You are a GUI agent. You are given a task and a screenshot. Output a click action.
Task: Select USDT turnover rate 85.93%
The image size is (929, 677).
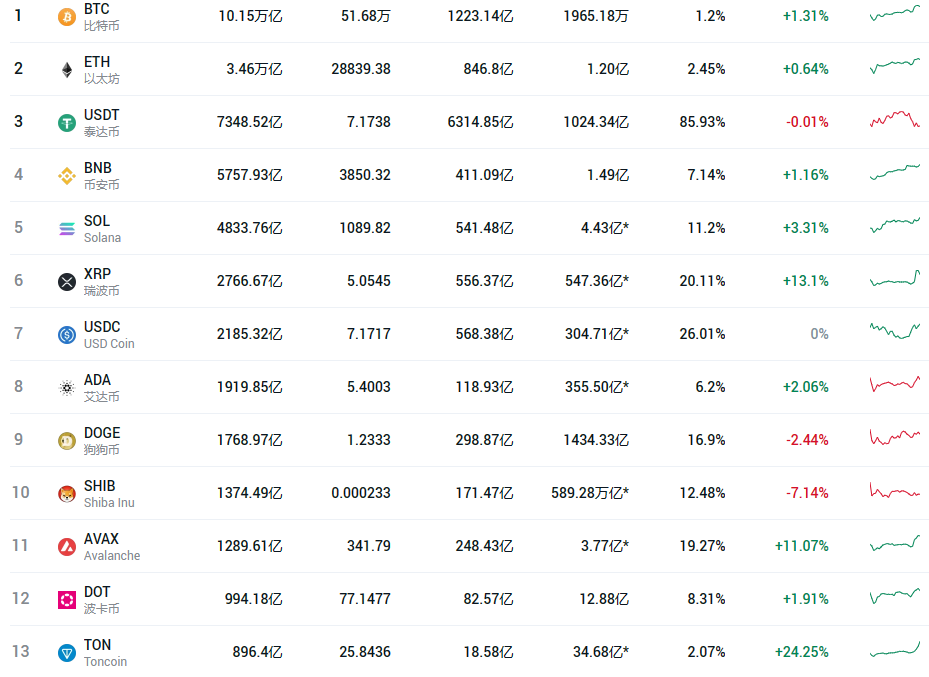click(x=702, y=122)
